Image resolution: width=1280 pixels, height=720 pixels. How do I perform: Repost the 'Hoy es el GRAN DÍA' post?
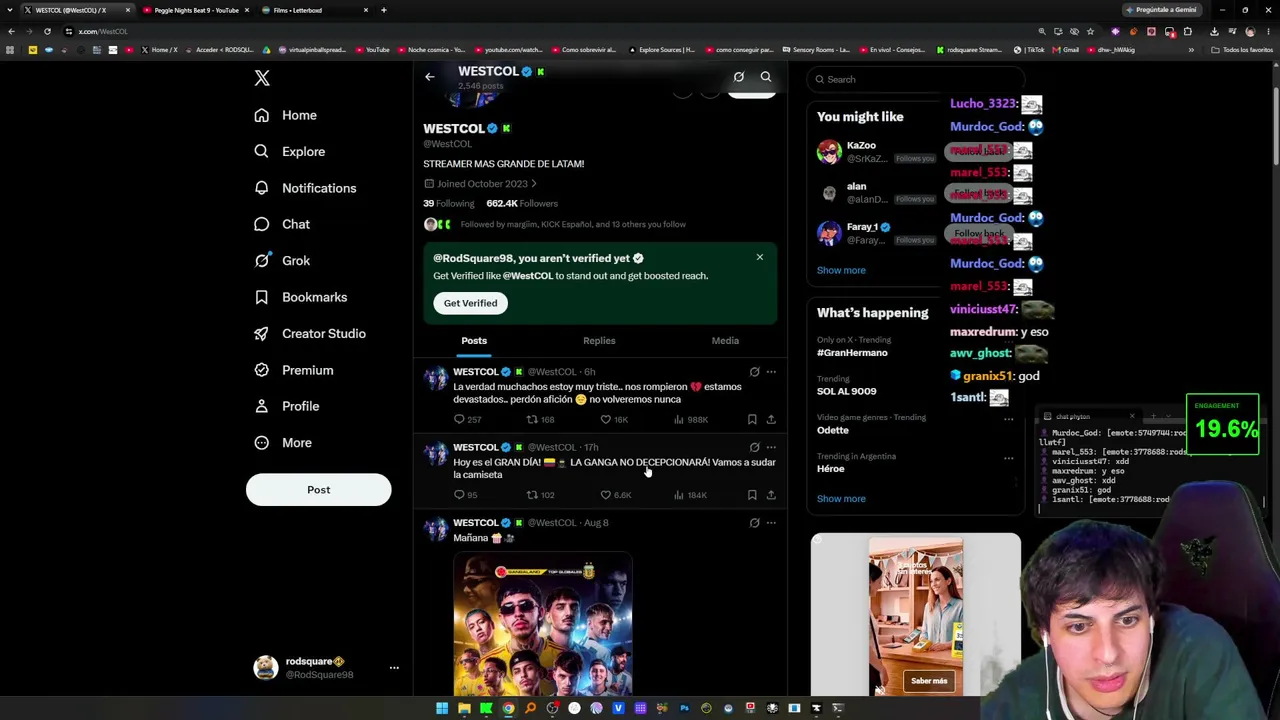pos(532,495)
